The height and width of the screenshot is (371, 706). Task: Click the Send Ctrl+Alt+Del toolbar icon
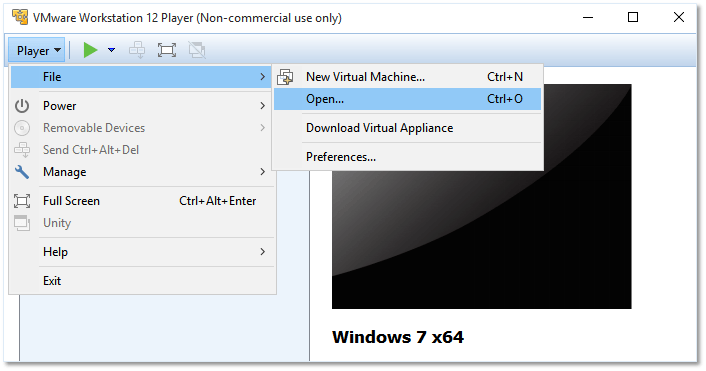pyautogui.click(x=137, y=50)
